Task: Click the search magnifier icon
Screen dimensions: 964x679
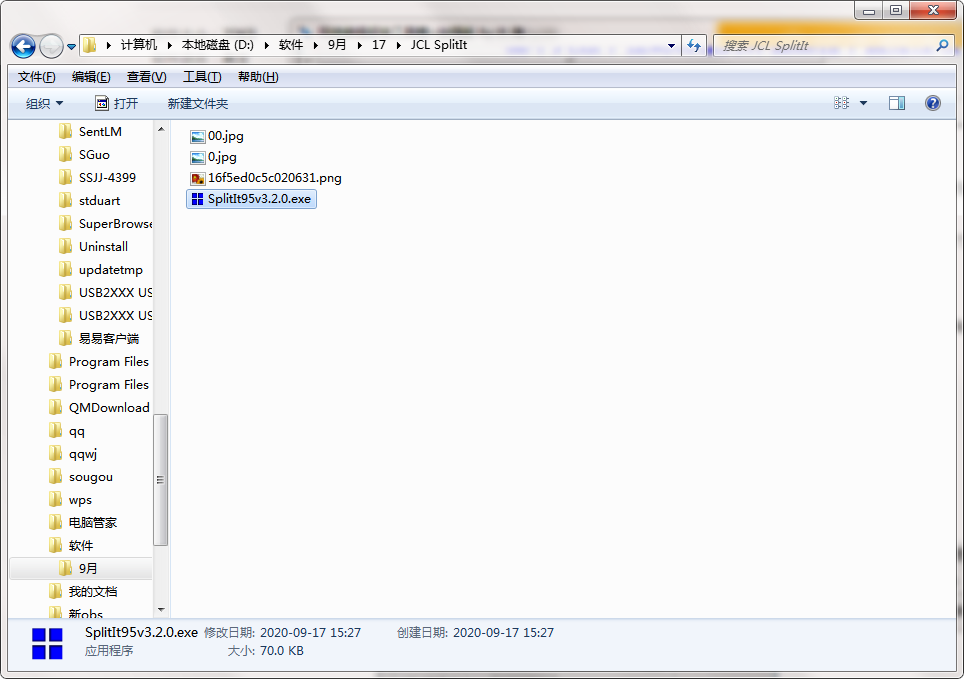Action: pos(942,46)
